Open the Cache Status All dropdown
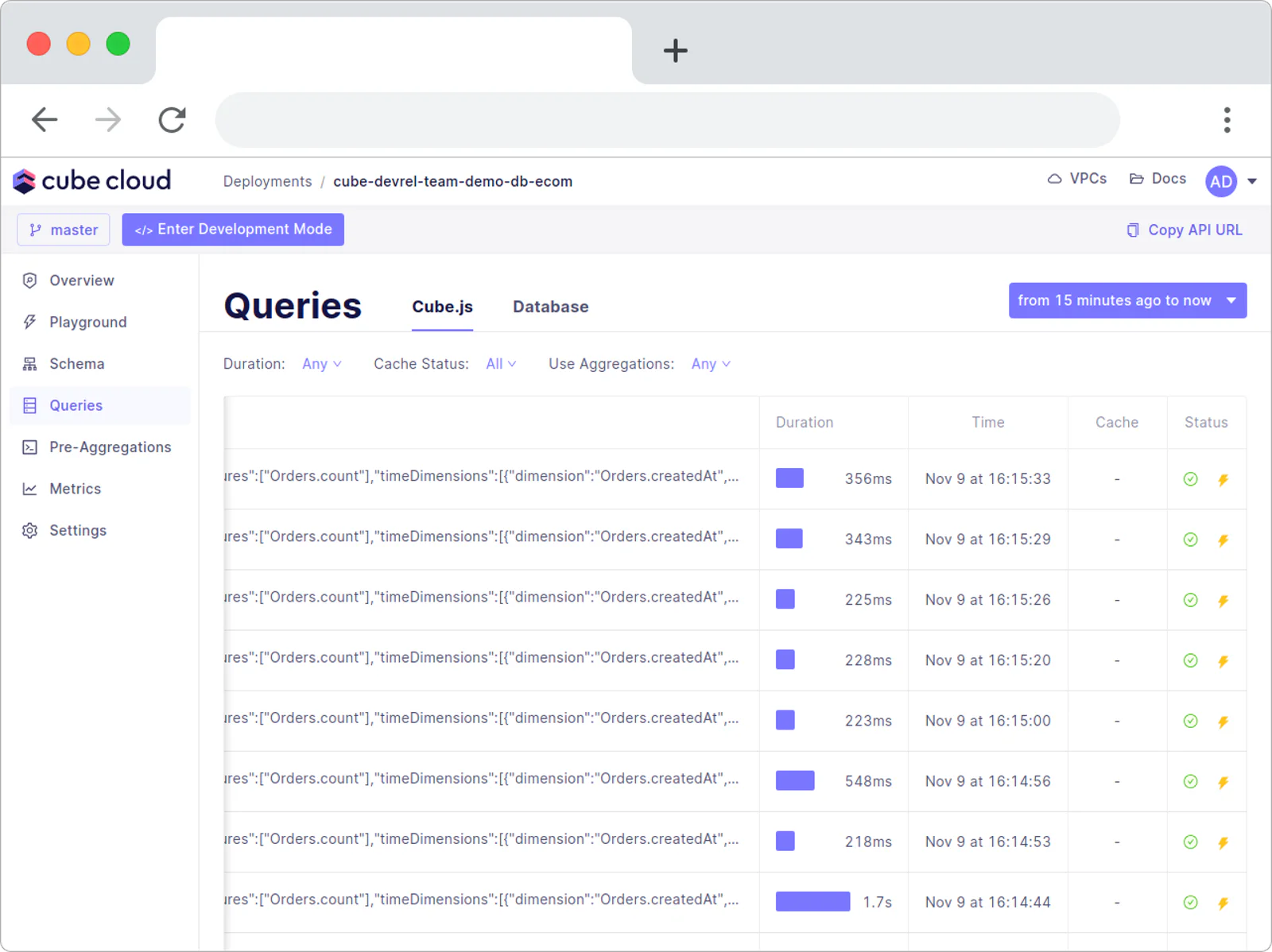The height and width of the screenshot is (952, 1272). point(501,364)
